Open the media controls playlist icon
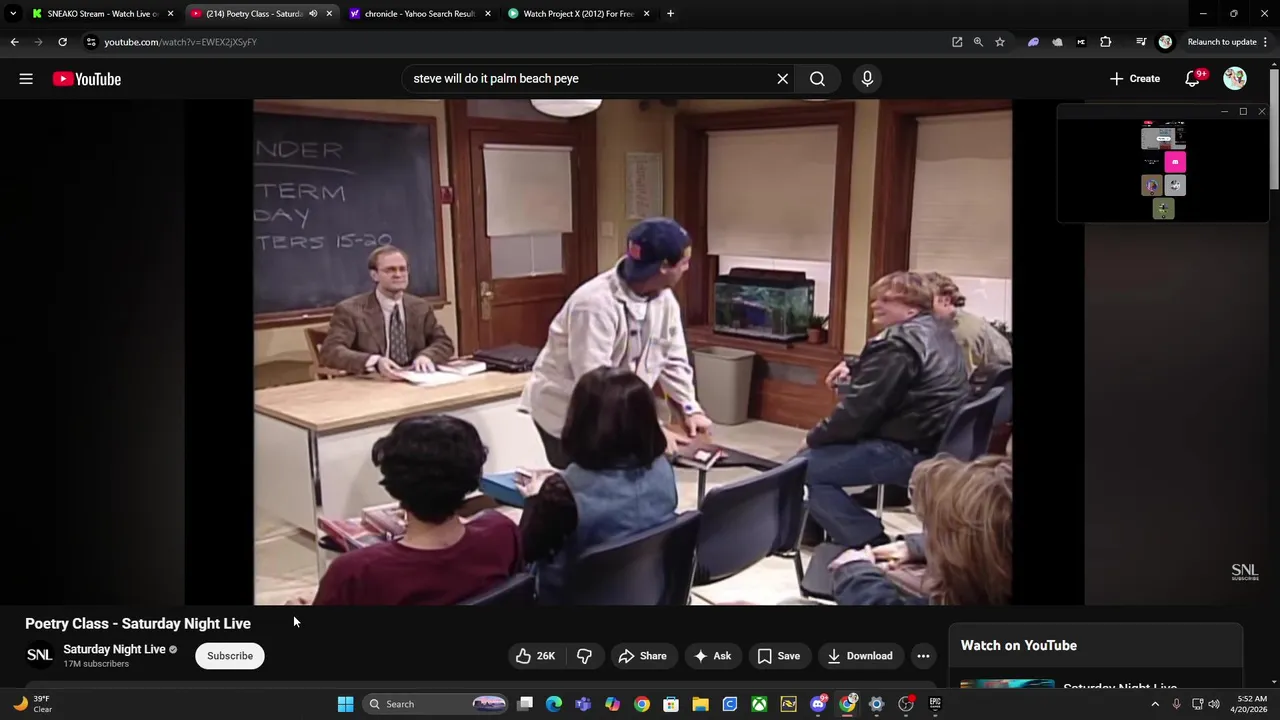The width and height of the screenshot is (1280, 720). coord(1141,42)
